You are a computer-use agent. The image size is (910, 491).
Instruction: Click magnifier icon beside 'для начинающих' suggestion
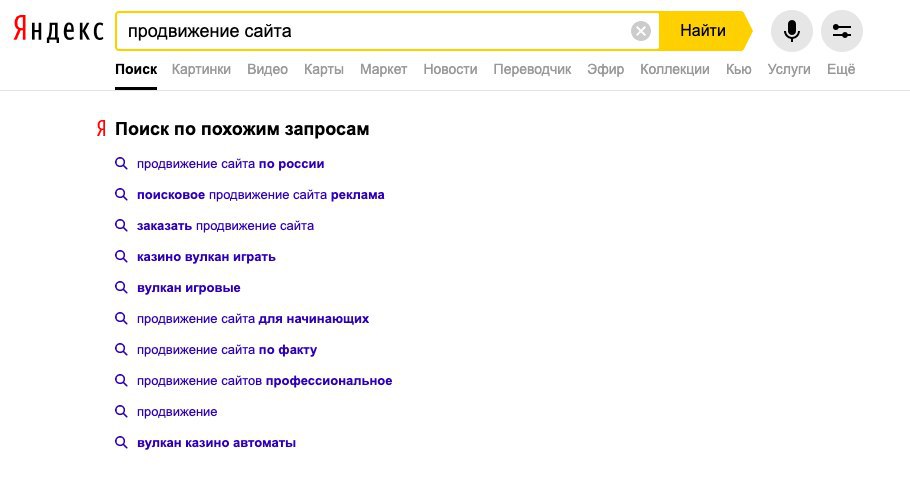point(121,319)
